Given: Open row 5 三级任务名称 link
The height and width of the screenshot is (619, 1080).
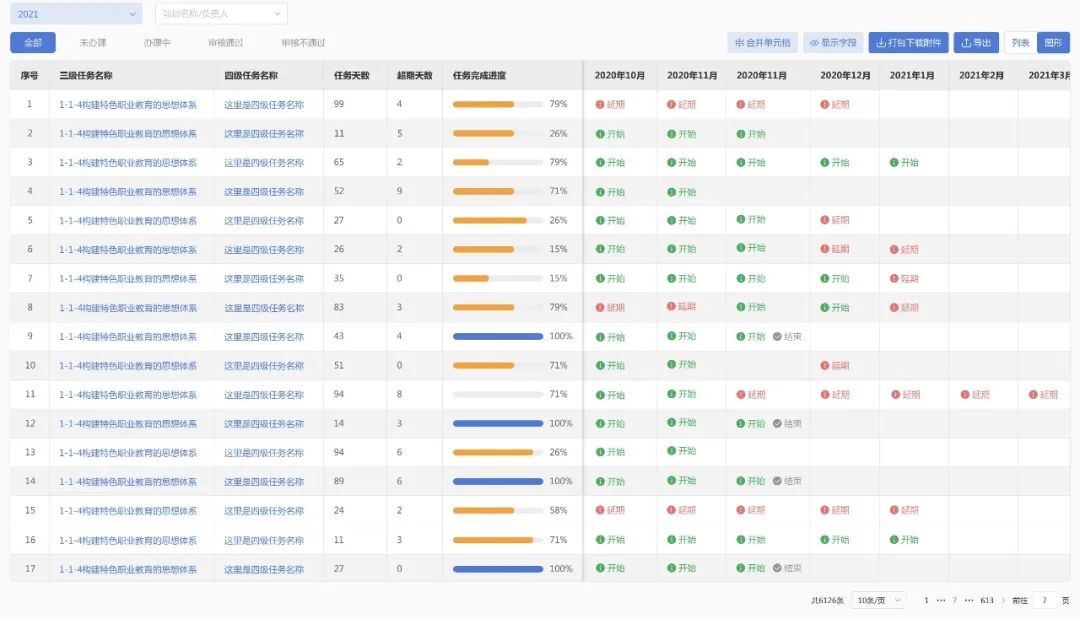Looking at the screenshot, I should pyautogui.click(x=128, y=221).
